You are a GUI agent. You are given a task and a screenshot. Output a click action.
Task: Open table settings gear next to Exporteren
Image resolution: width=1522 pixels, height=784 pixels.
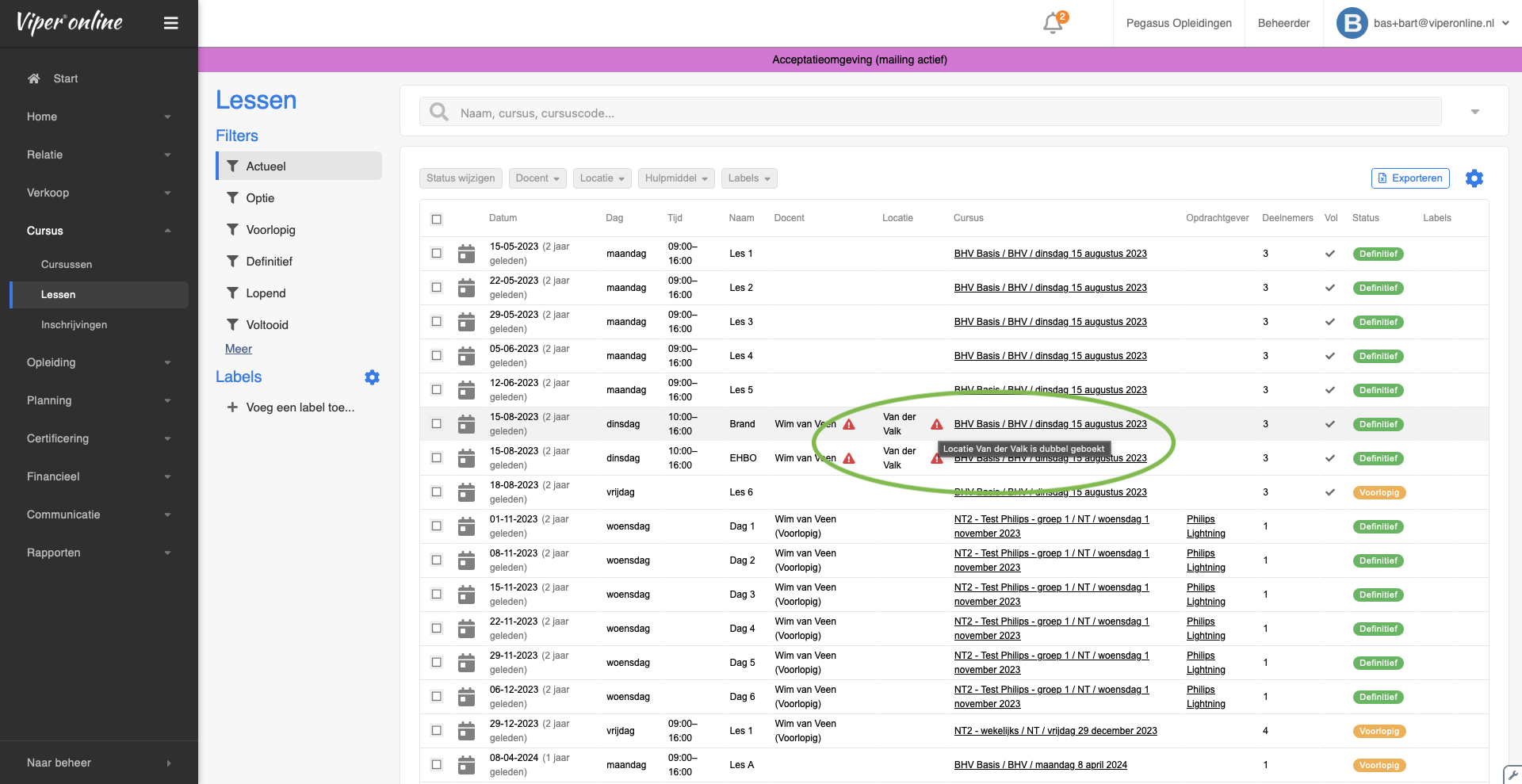[1474, 178]
